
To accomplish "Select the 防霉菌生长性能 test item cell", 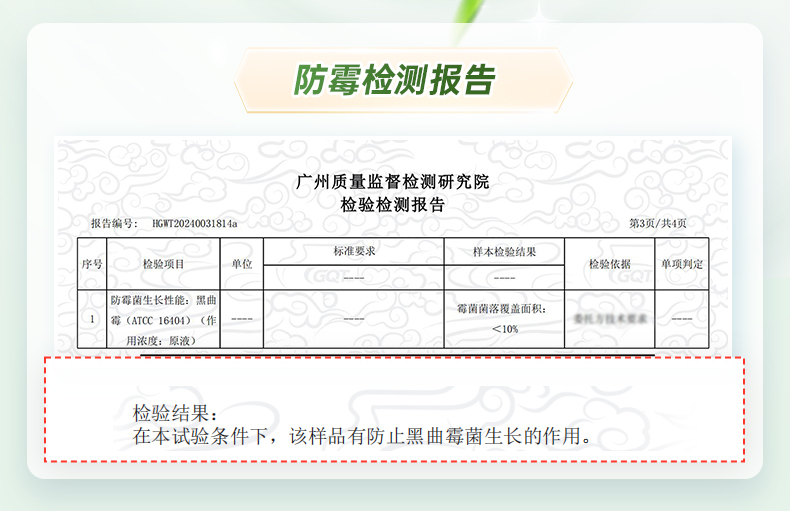I will click(163, 319).
